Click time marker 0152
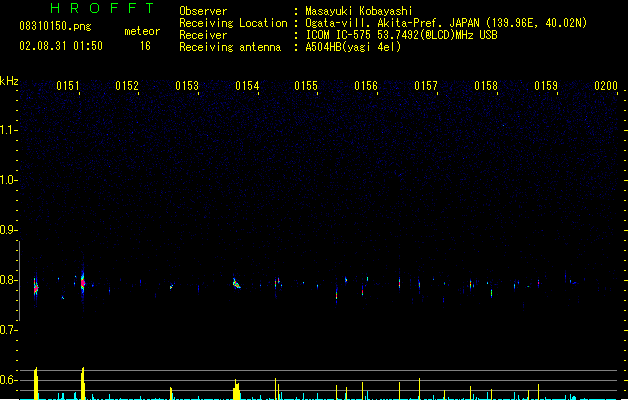The height and width of the screenshot is (400, 629). click(127, 86)
